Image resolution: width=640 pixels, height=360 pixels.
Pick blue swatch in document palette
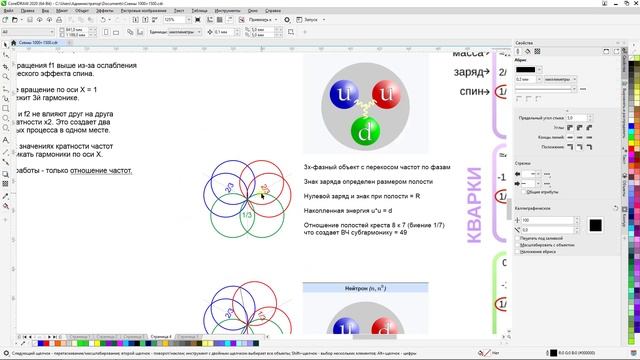pos(40,344)
